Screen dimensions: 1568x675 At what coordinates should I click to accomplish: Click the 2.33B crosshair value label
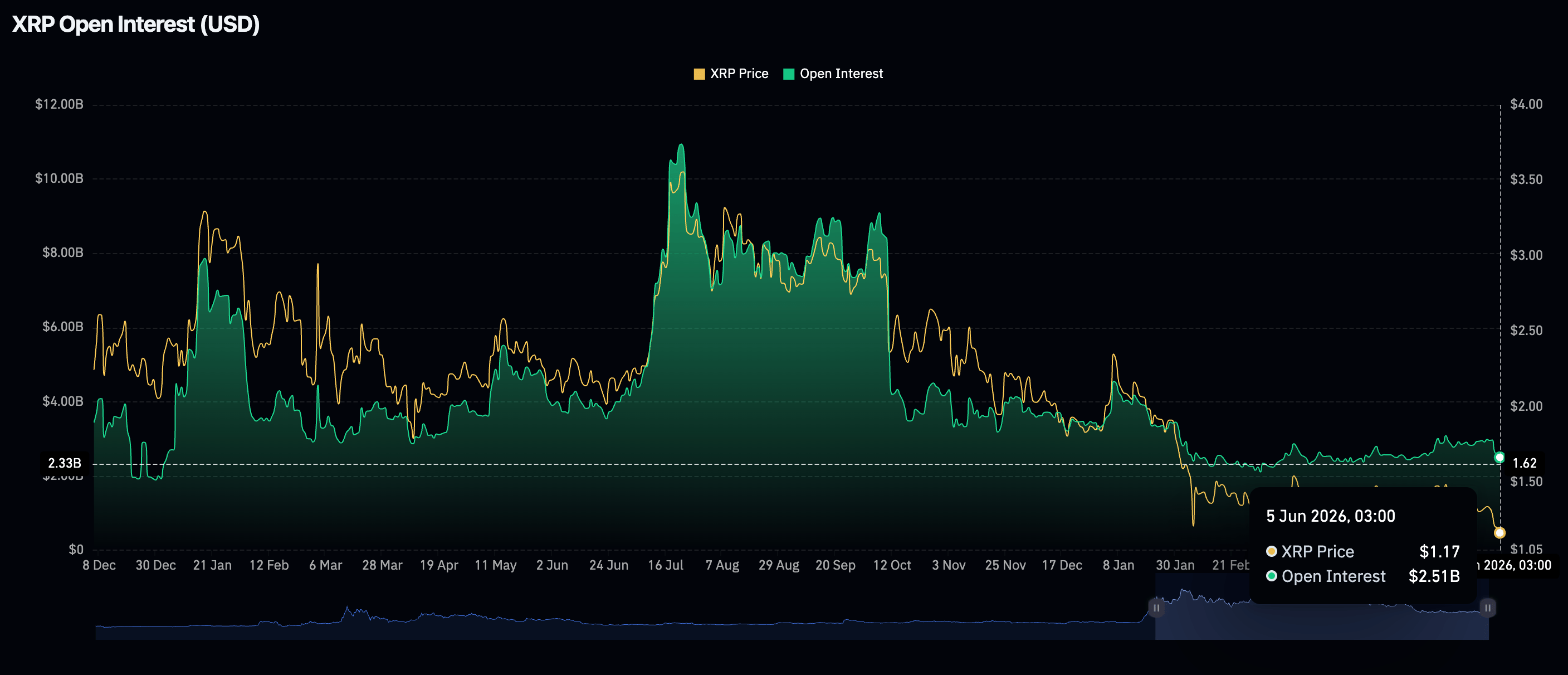[65, 464]
